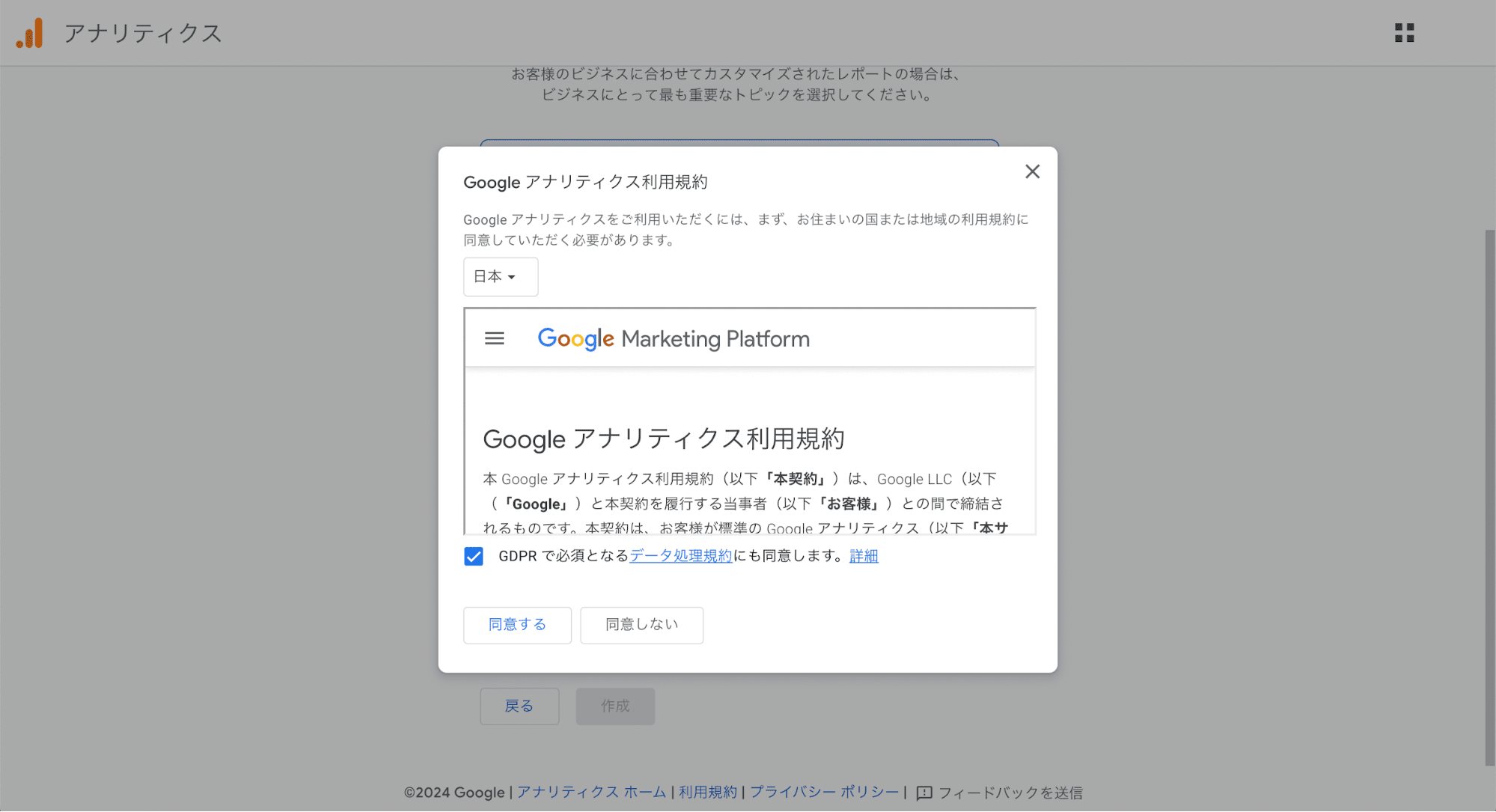
Task: Click the ©2024 Google footer text
Action: click(454, 793)
